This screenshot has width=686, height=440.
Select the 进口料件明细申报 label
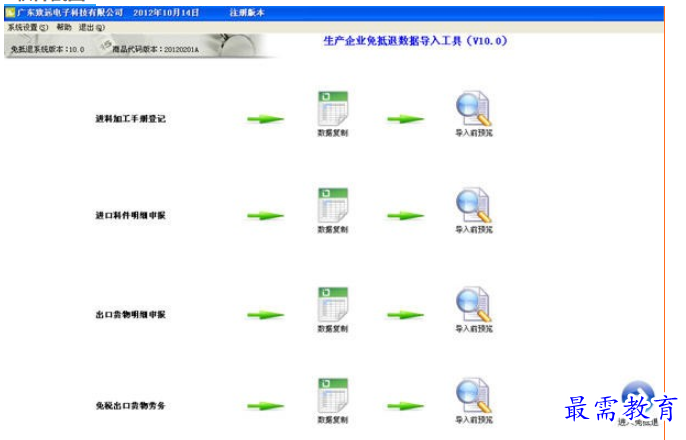point(130,216)
